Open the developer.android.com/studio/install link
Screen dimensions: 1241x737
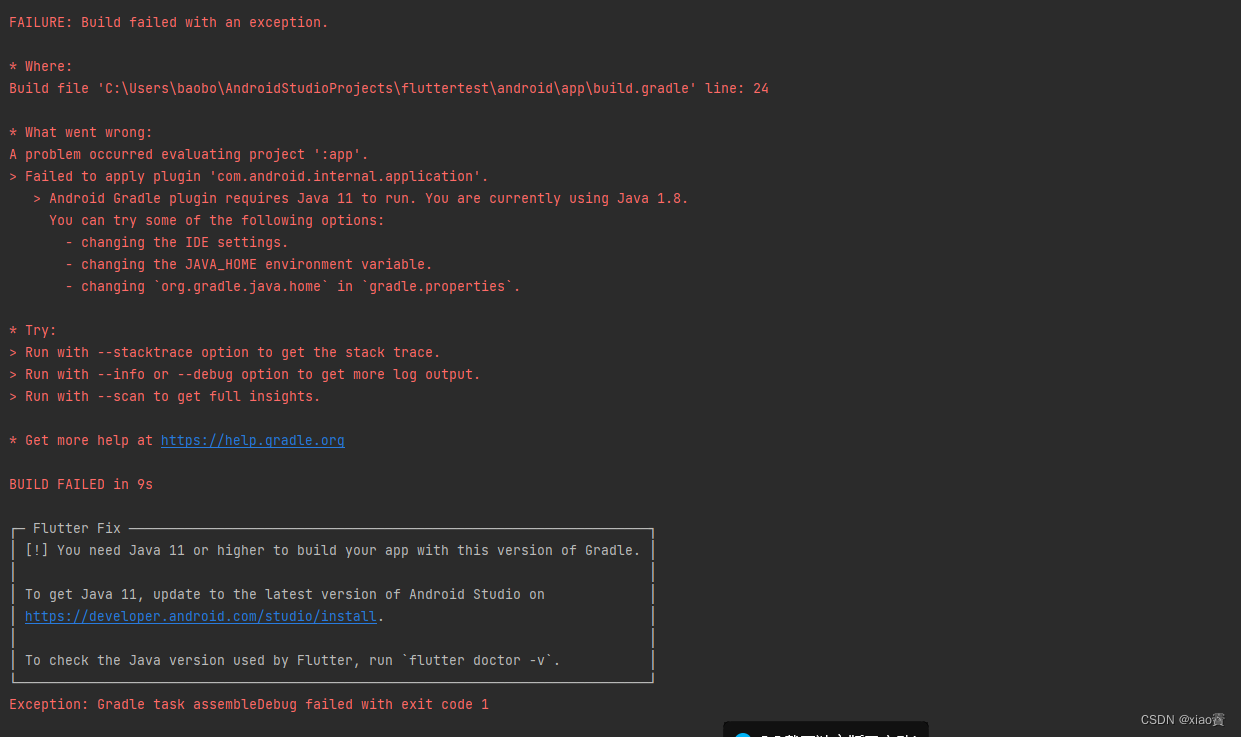click(201, 616)
